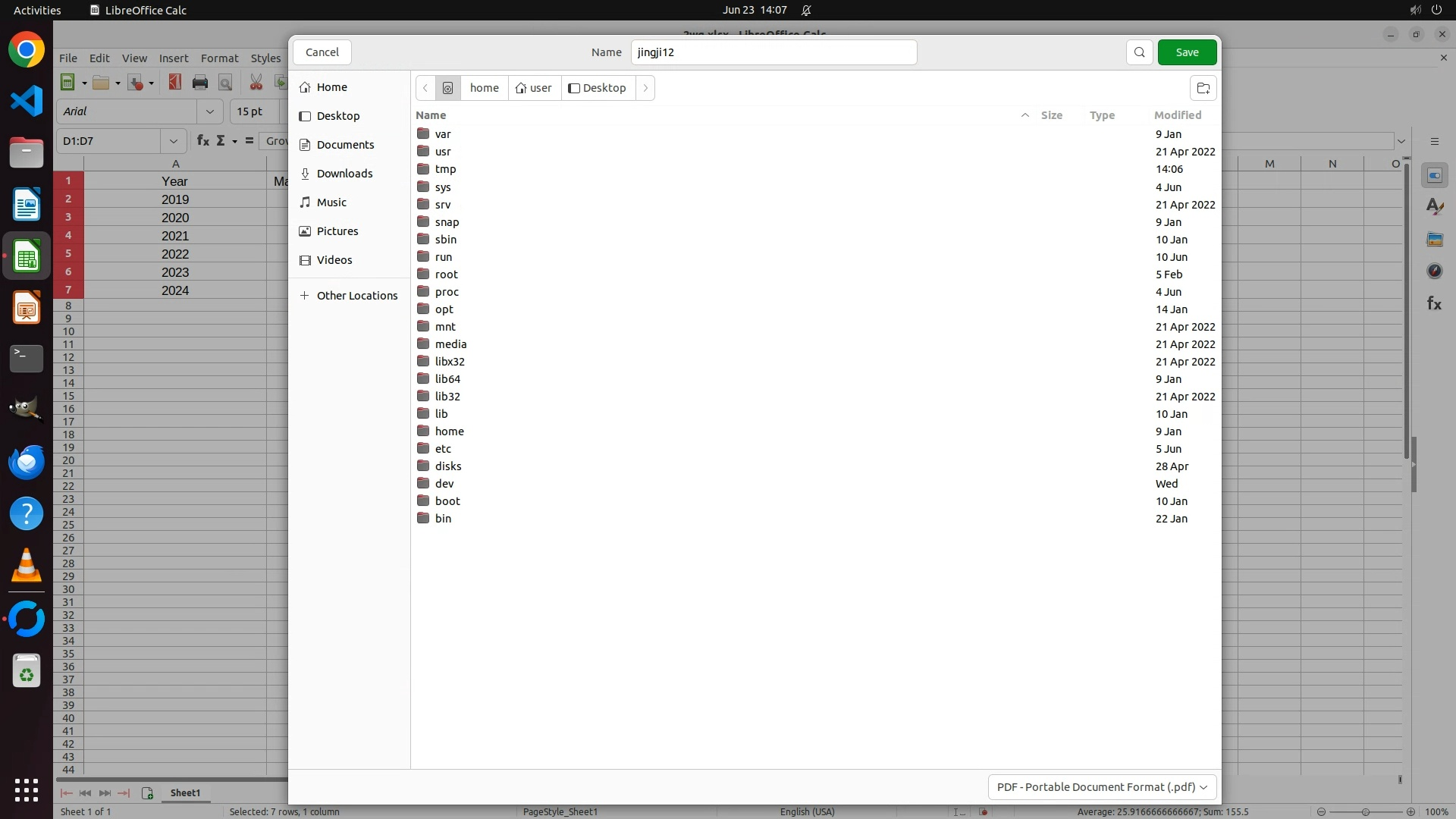Open the Visual Studio Code dock icon

click(x=27, y=101)
